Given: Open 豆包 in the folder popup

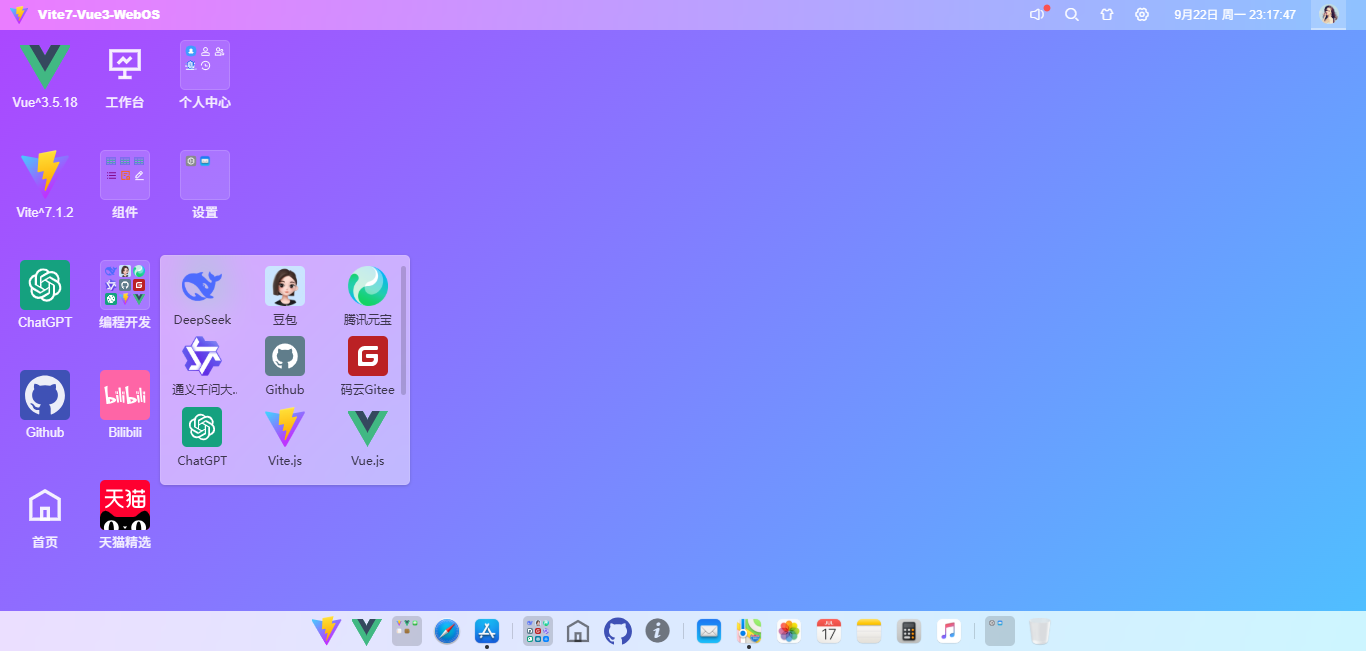Looking at the screenshot, I should (x=285, y=296).
